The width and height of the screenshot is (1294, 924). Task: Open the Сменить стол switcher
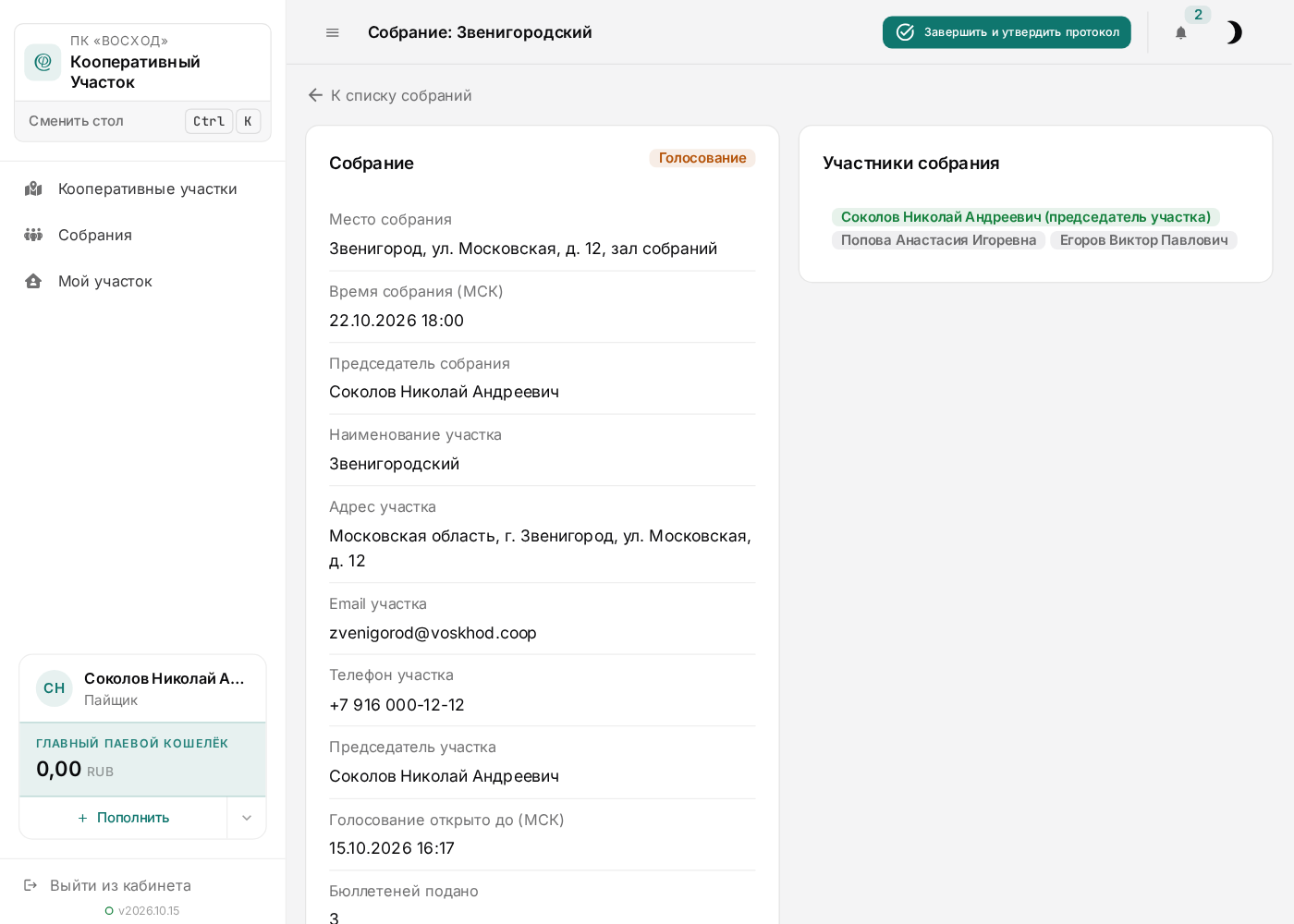143,121
